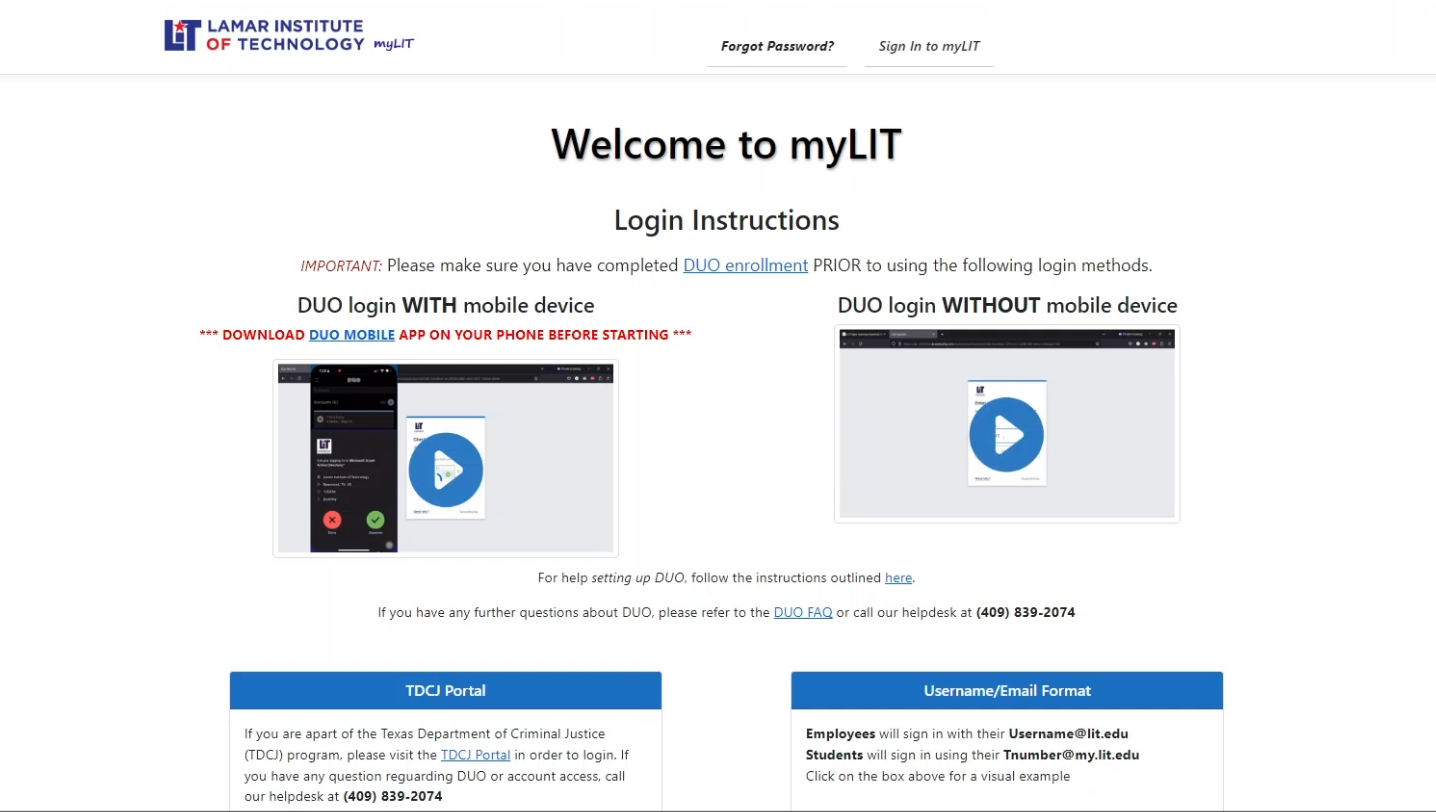Open the Forgot Password? tab
This screenshot has height=812, width=1436.
pyautogui.click(x=777, y=46)
